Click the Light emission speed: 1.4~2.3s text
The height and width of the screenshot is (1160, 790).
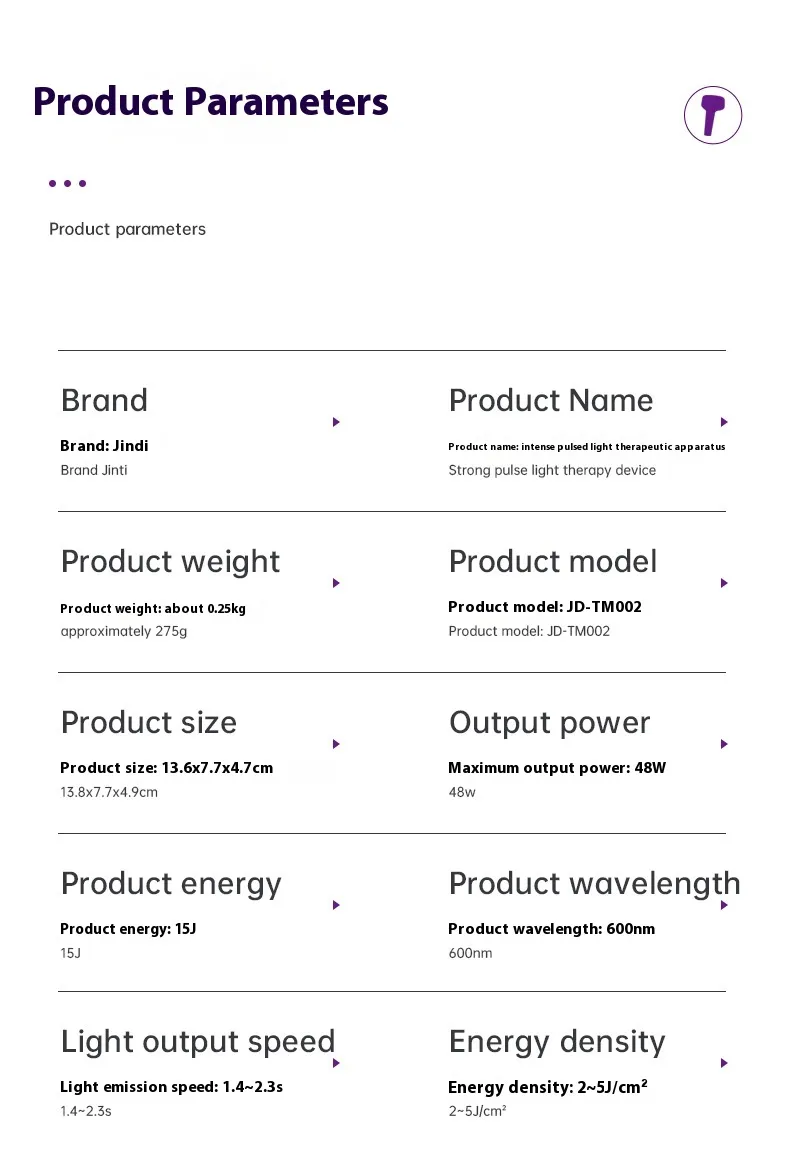coord(171,1087)
